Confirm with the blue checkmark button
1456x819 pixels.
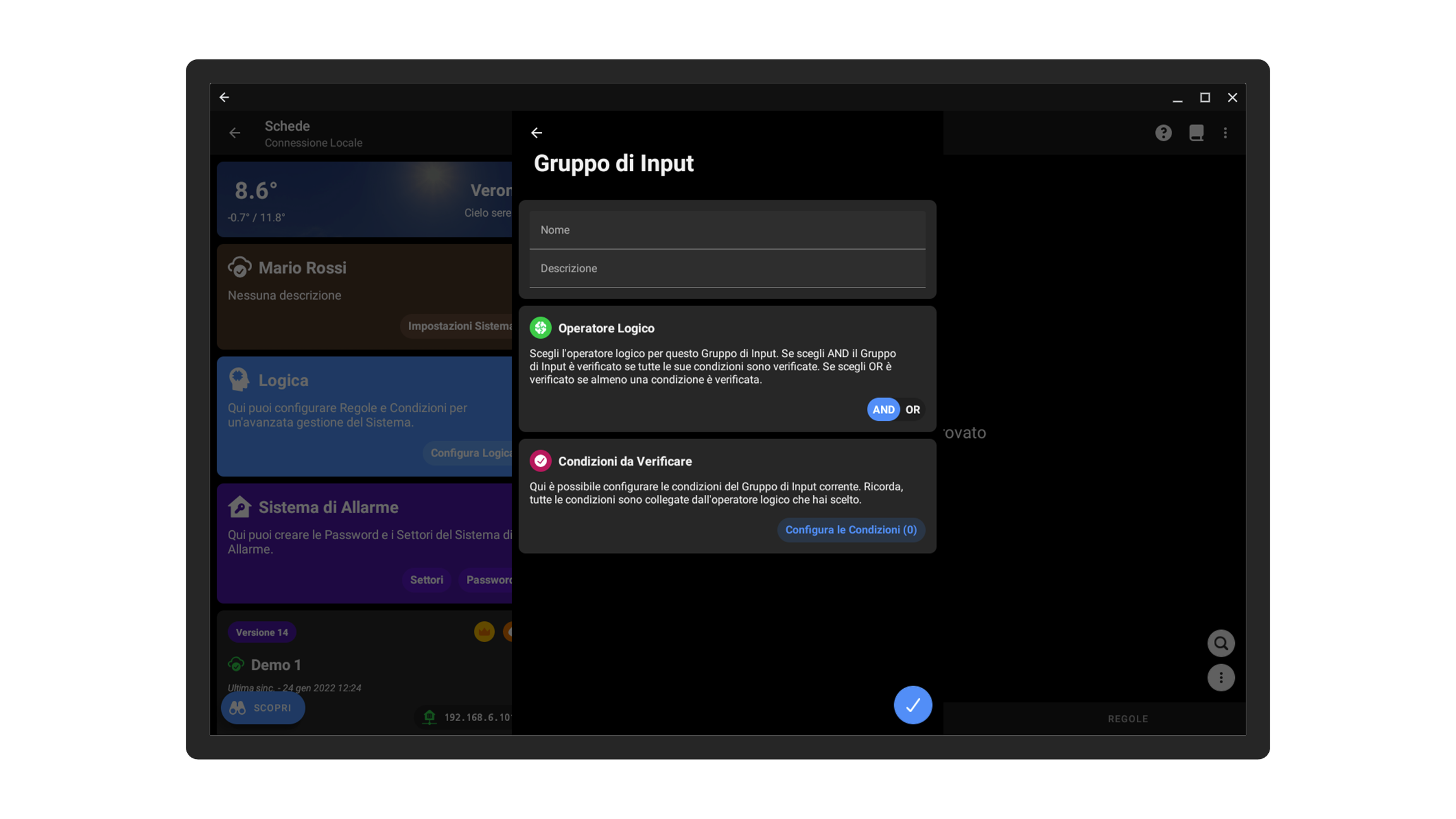click(913, 705)
